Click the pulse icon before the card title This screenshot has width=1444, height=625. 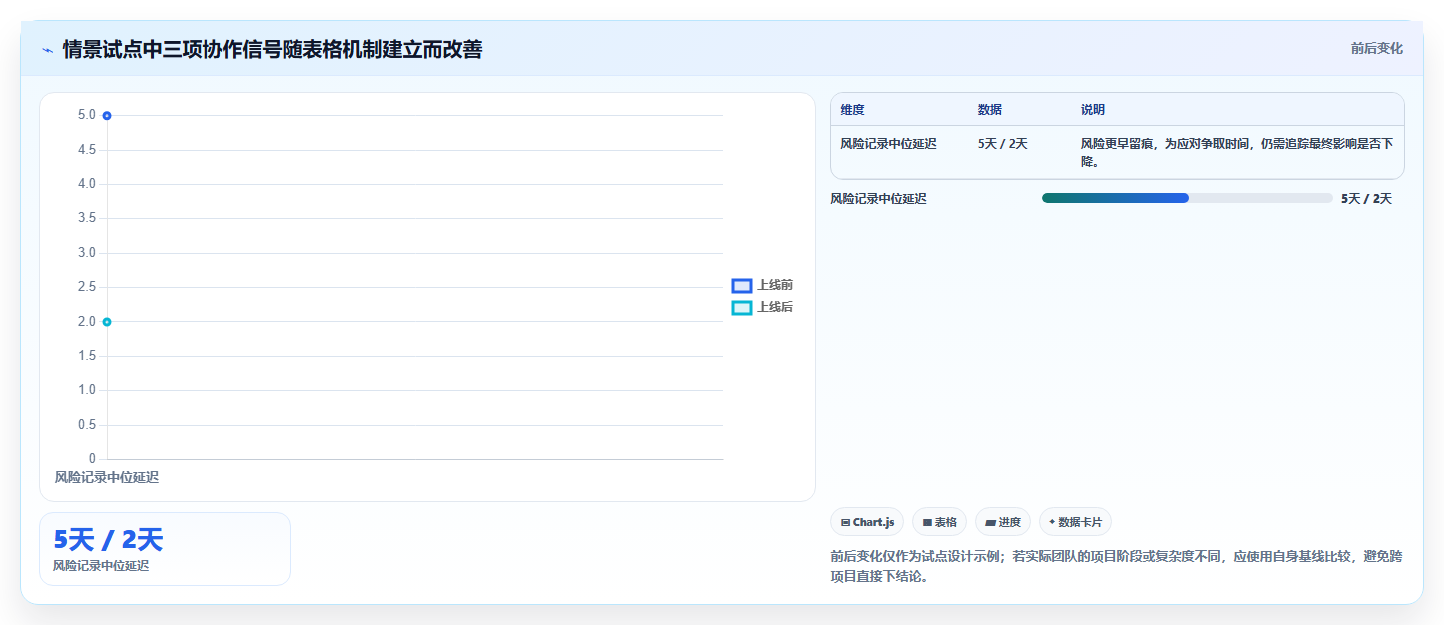tap(47, 49)
